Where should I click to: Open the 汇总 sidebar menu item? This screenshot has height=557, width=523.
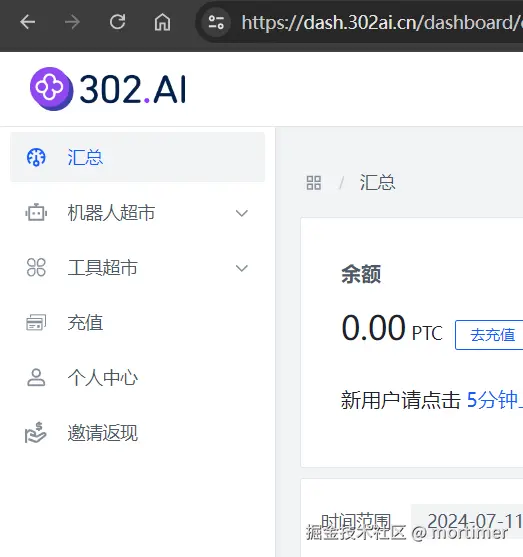pyautogui.click(x=138, y=157)
